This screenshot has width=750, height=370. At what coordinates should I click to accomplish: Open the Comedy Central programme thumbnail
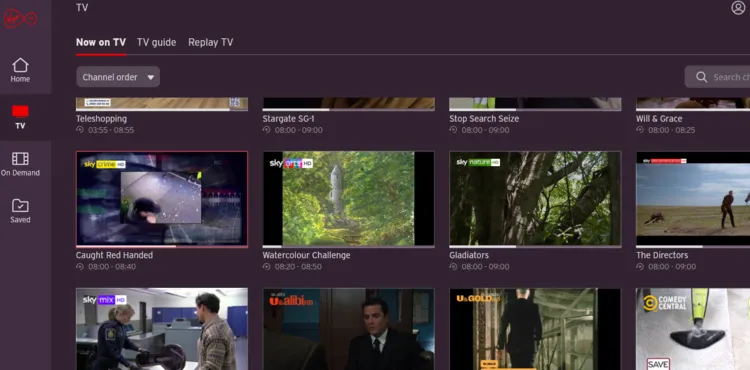(693, 329)
